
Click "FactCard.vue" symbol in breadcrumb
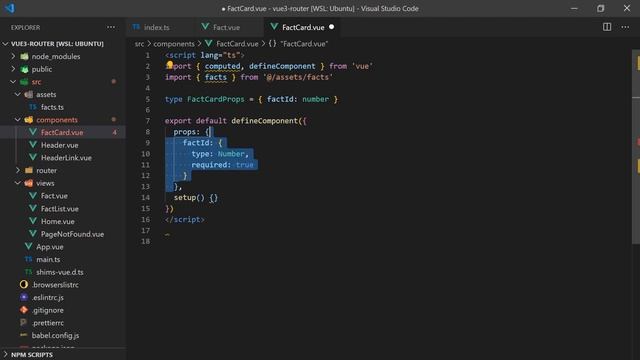coord(304,44)
